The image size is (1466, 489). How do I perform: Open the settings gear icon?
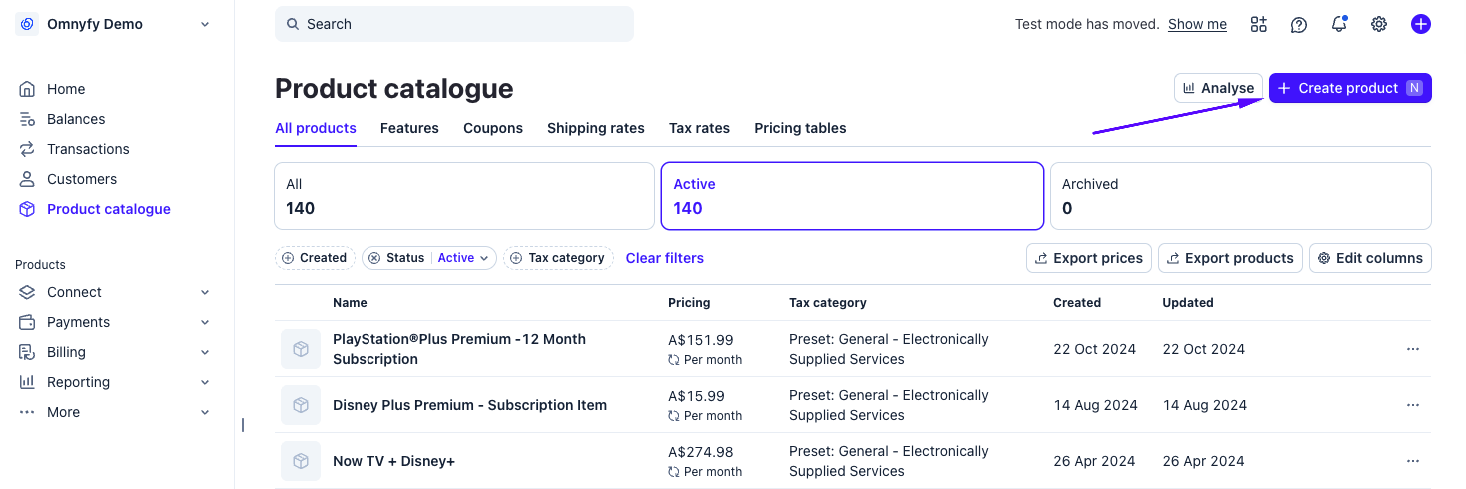pyautogui.click(x=1379, y=24)
